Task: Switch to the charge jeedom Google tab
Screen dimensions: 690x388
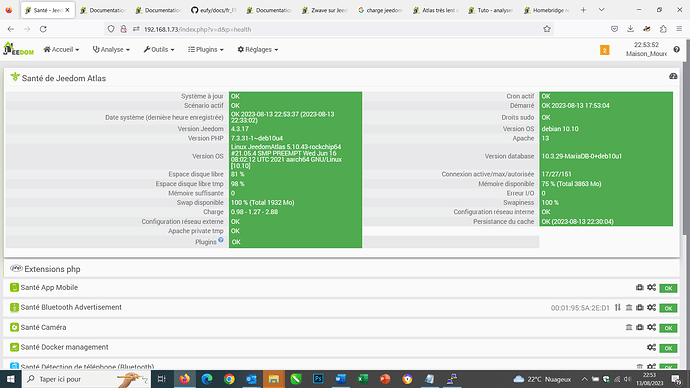Action: coord(380,10)
